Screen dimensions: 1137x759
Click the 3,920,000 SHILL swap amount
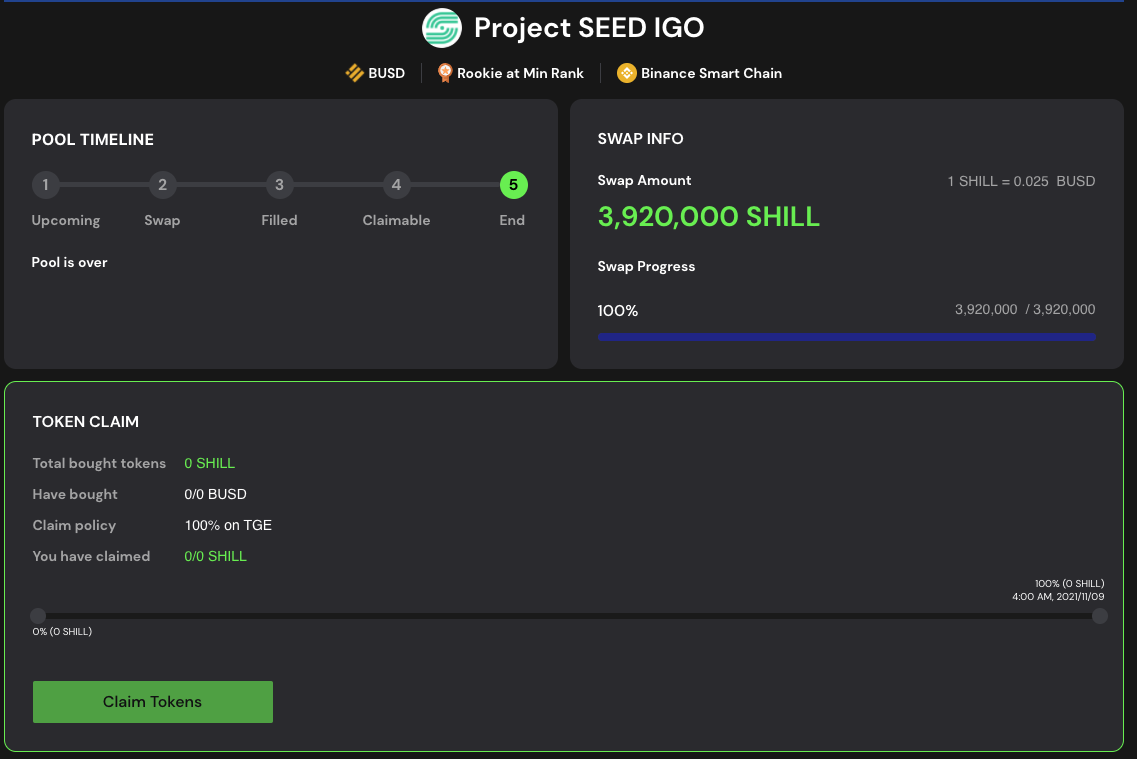[708, 216]
